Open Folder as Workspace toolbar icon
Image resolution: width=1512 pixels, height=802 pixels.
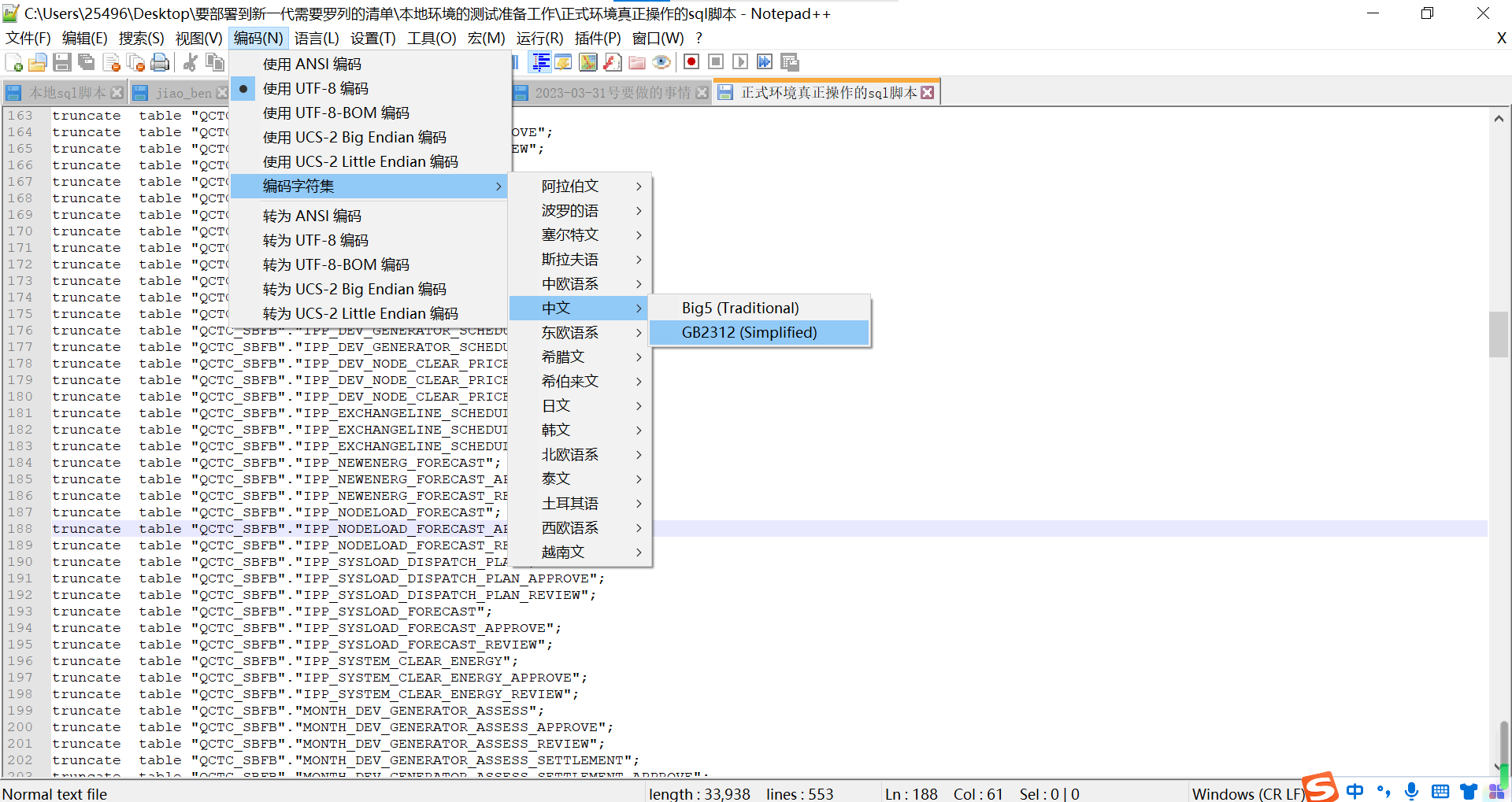tap(637, 63)
